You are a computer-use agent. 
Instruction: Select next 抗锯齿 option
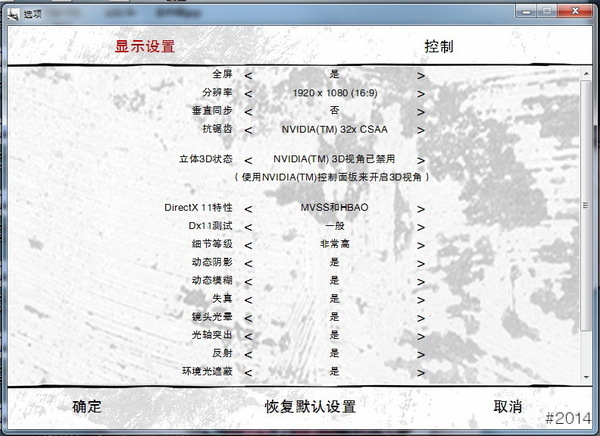(x=421, y=131)
